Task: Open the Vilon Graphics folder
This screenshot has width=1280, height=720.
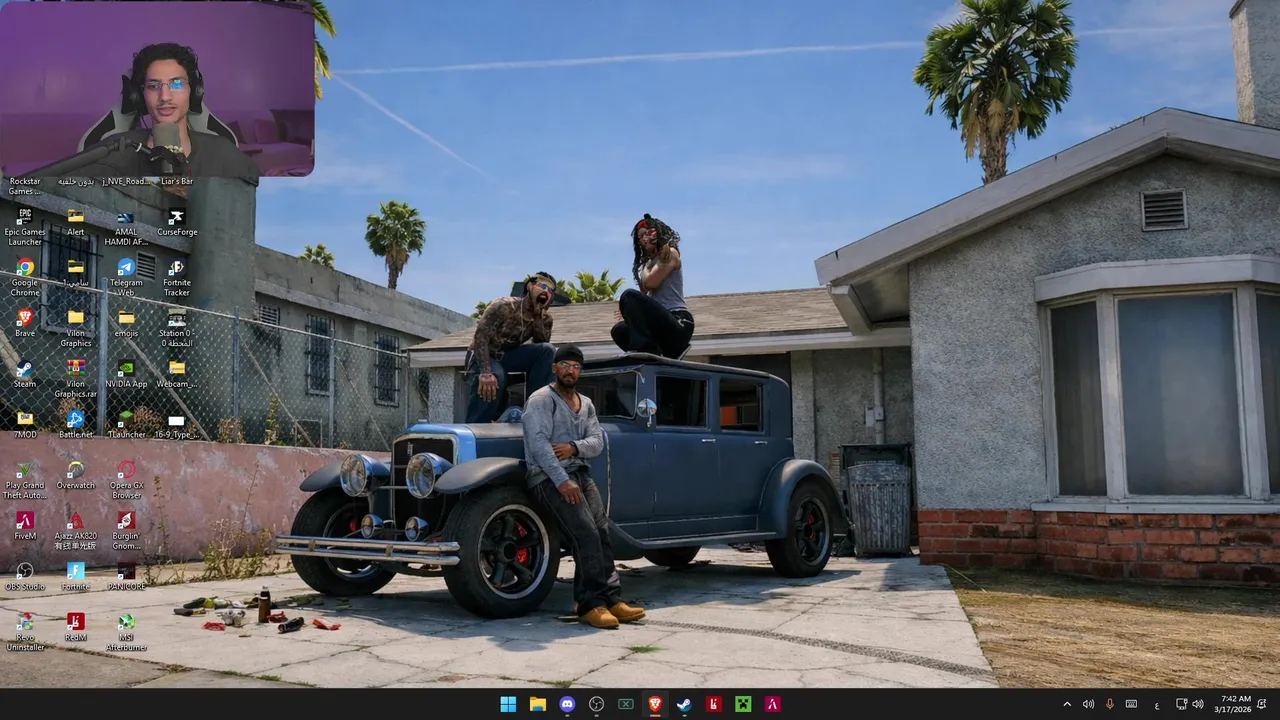Action: point(76,328)
